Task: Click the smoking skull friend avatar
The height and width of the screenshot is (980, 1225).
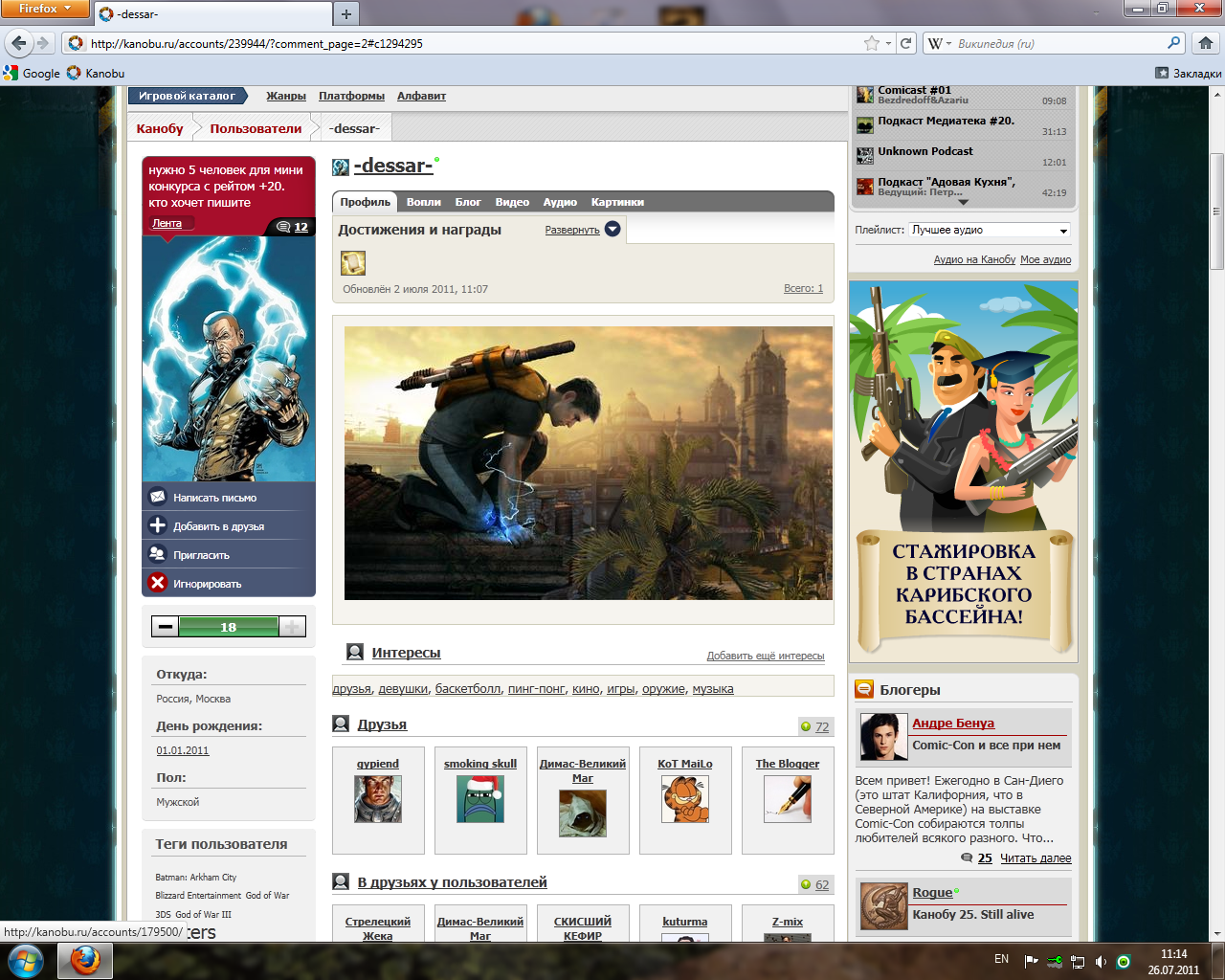Action: (x=480, y=798)
